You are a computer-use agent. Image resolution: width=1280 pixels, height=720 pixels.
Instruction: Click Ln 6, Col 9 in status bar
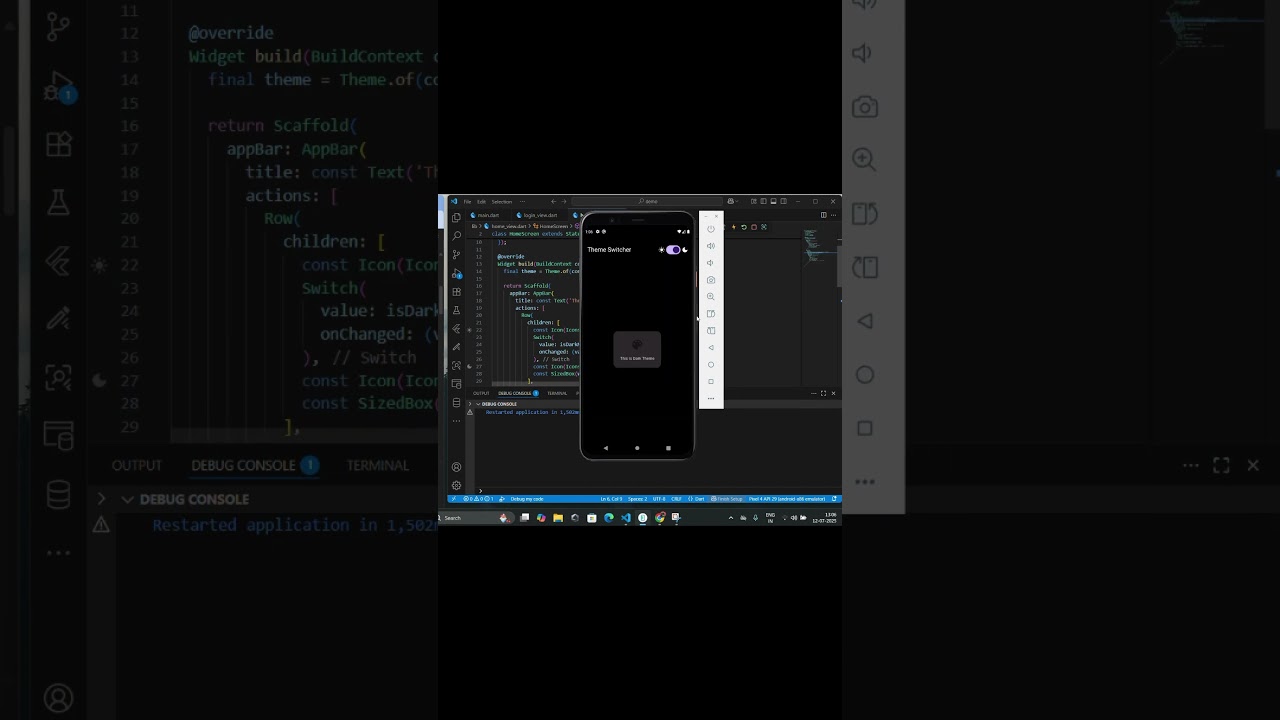tap(611, 499)
